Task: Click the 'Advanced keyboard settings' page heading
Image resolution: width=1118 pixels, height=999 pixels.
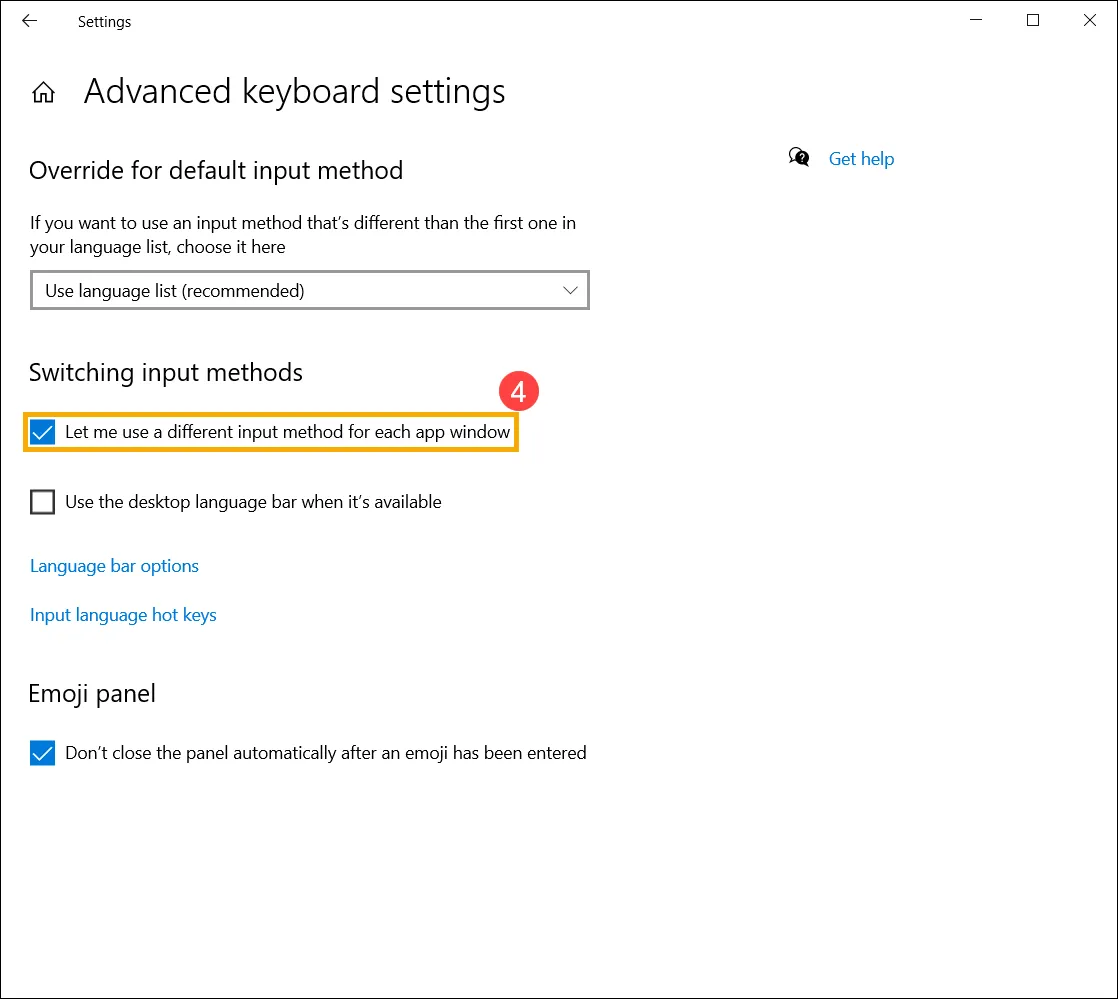Action: [x=294, y=92]
